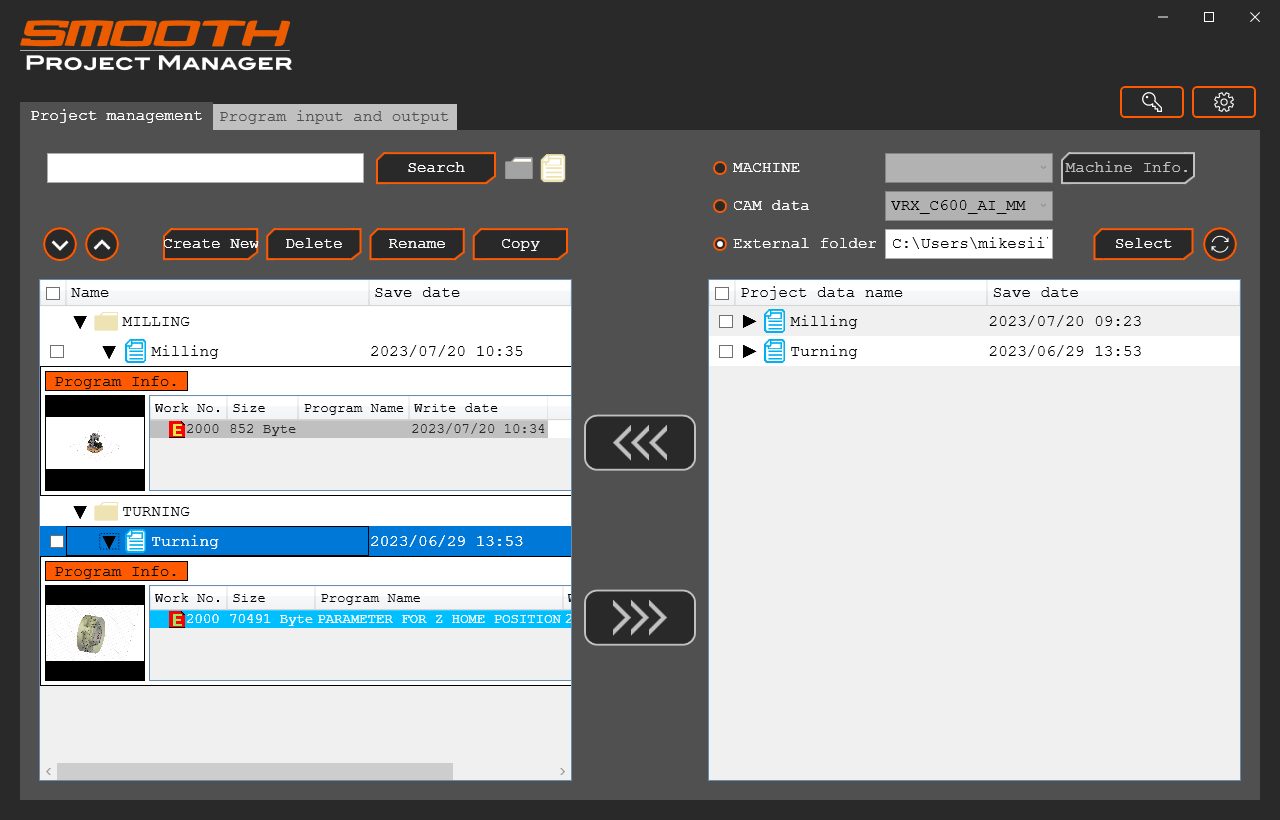This screenshot has width=1280, height=820.
Task: Tick the checkbox for left Milling project
Action: click(x=57, y=352)
